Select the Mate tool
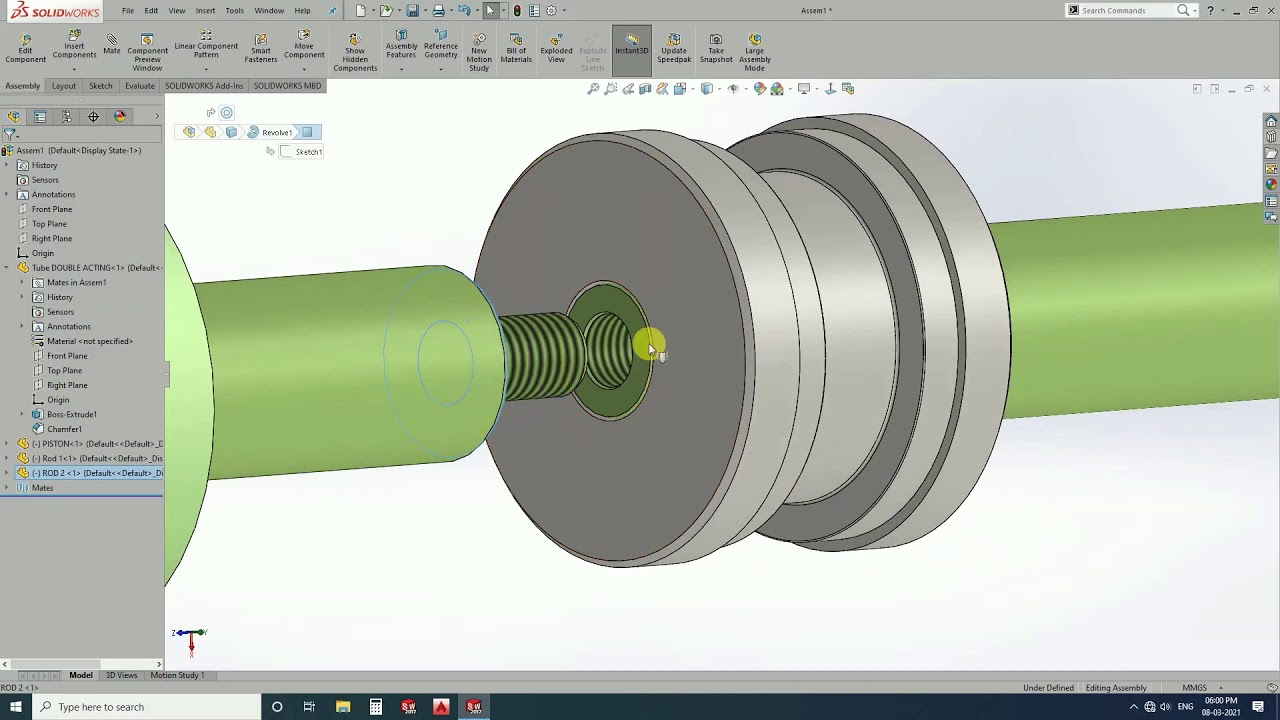Viewport: 1280px width, 720px height. (111, 45)
